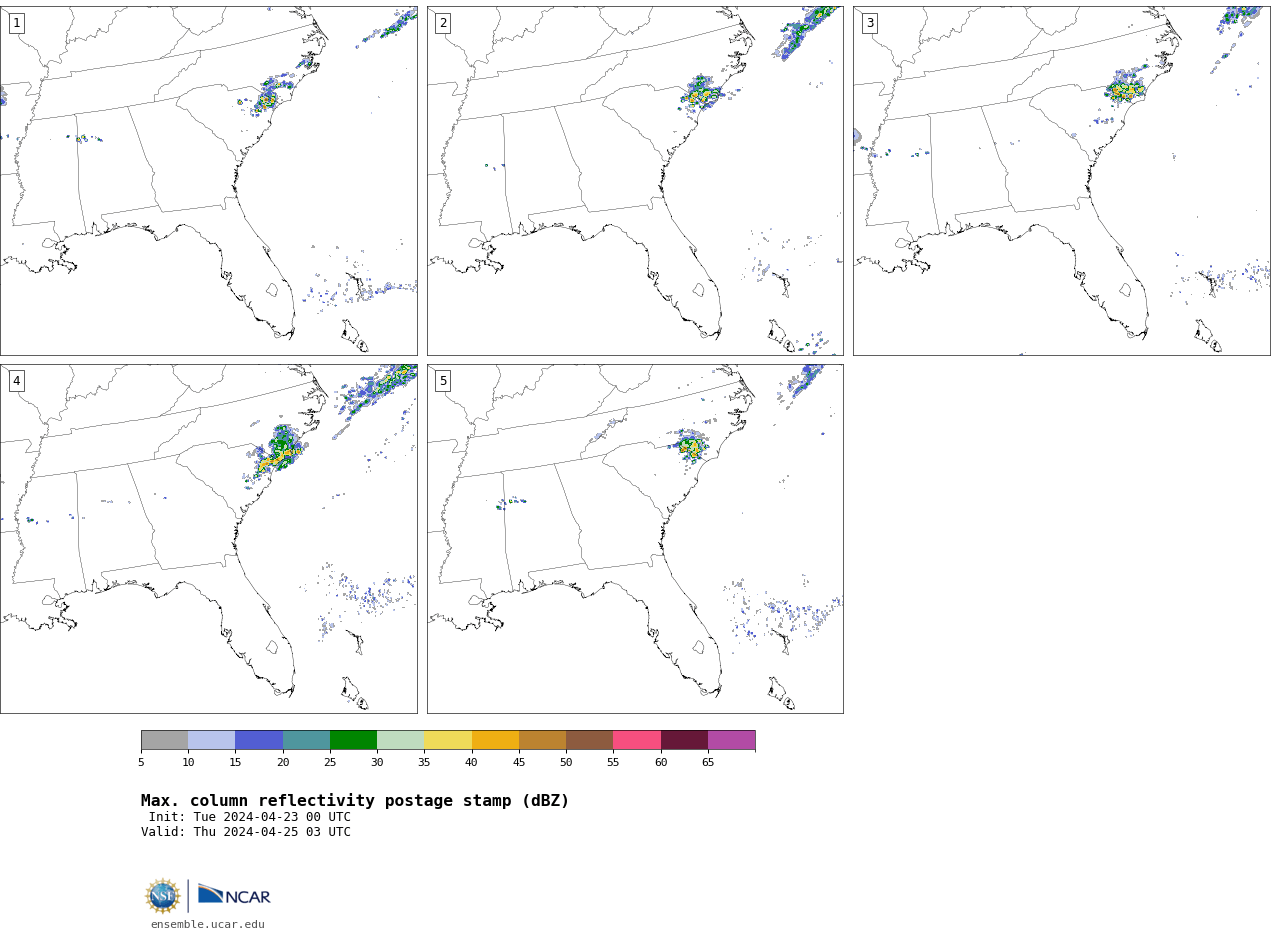This screenshot has height=936, width=1280.
Task: Open postage stamp map number 2
Action: 635,181
